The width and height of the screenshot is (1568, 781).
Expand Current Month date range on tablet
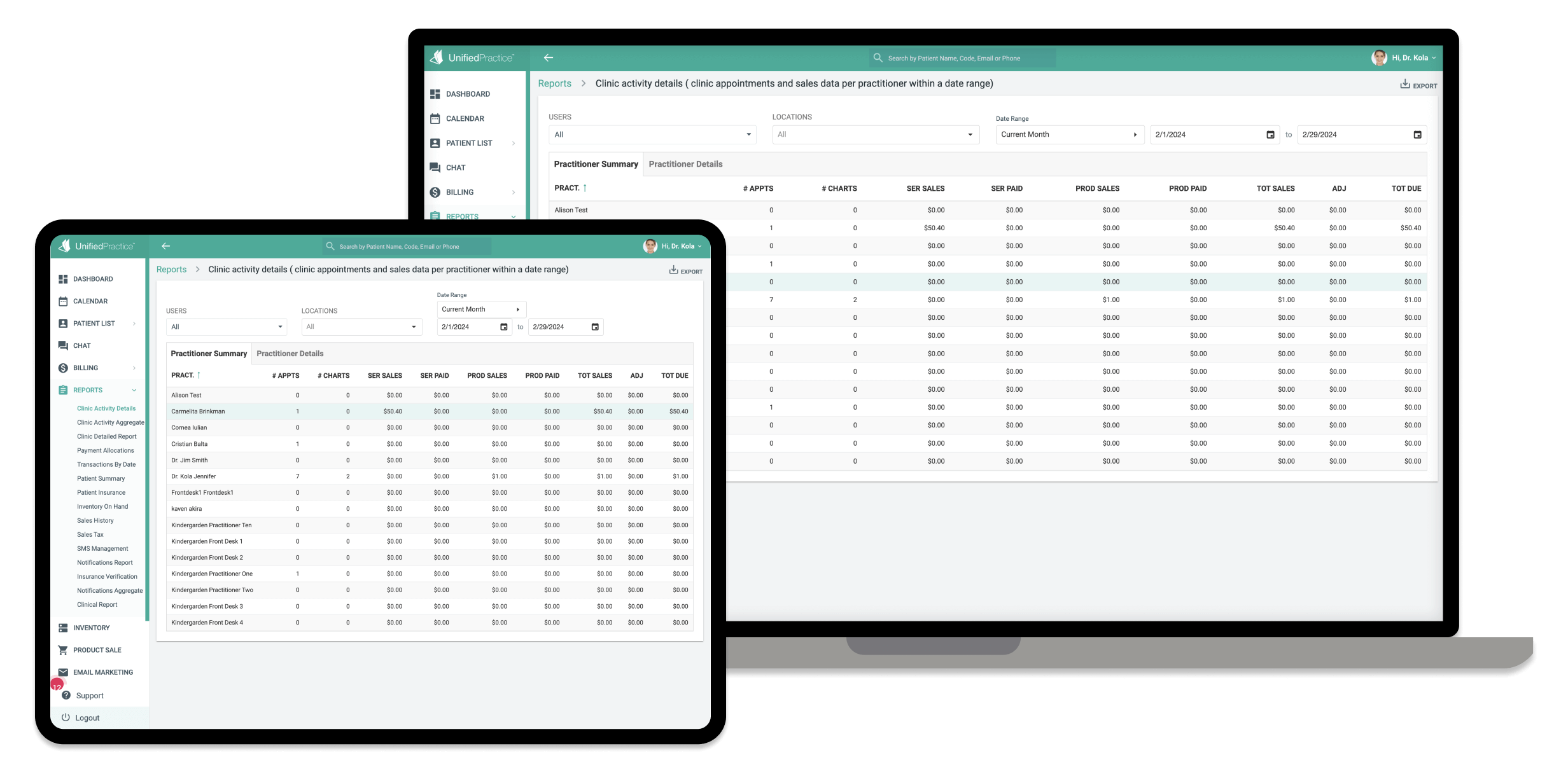[x=481, y=310]
